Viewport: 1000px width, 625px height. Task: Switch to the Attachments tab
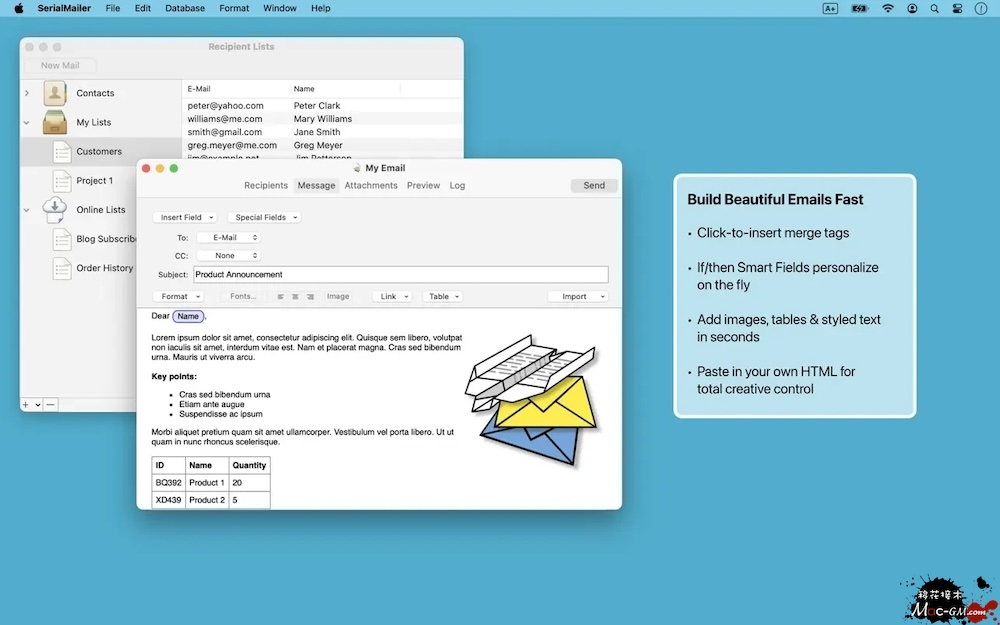pyautogui.click(x=371, y=185)
